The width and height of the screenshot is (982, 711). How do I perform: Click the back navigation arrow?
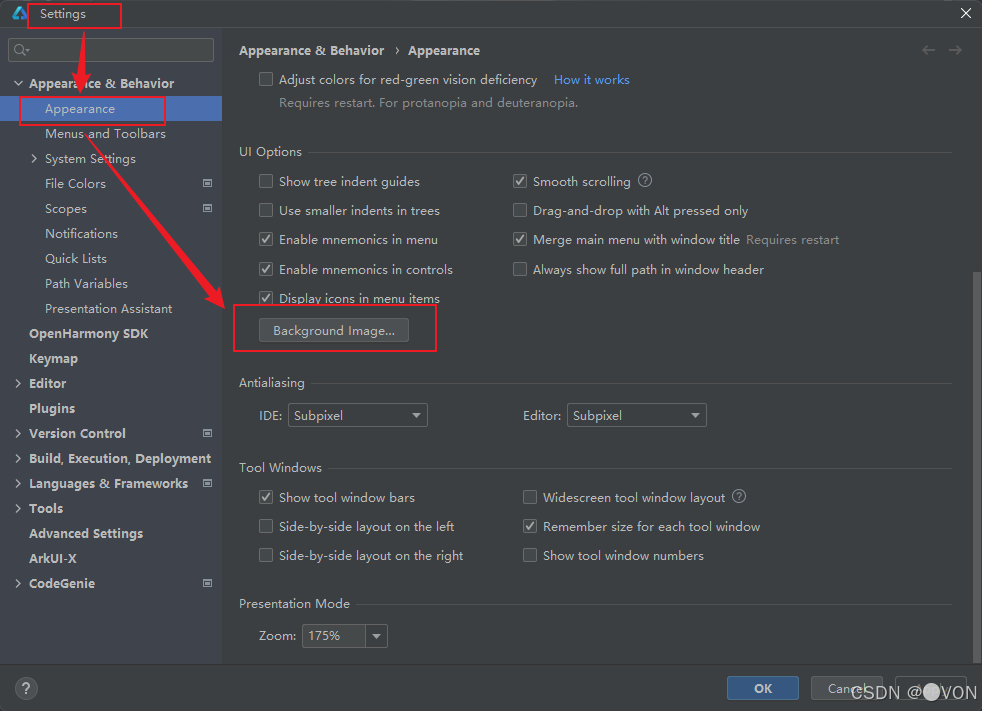tap(929, 50)
